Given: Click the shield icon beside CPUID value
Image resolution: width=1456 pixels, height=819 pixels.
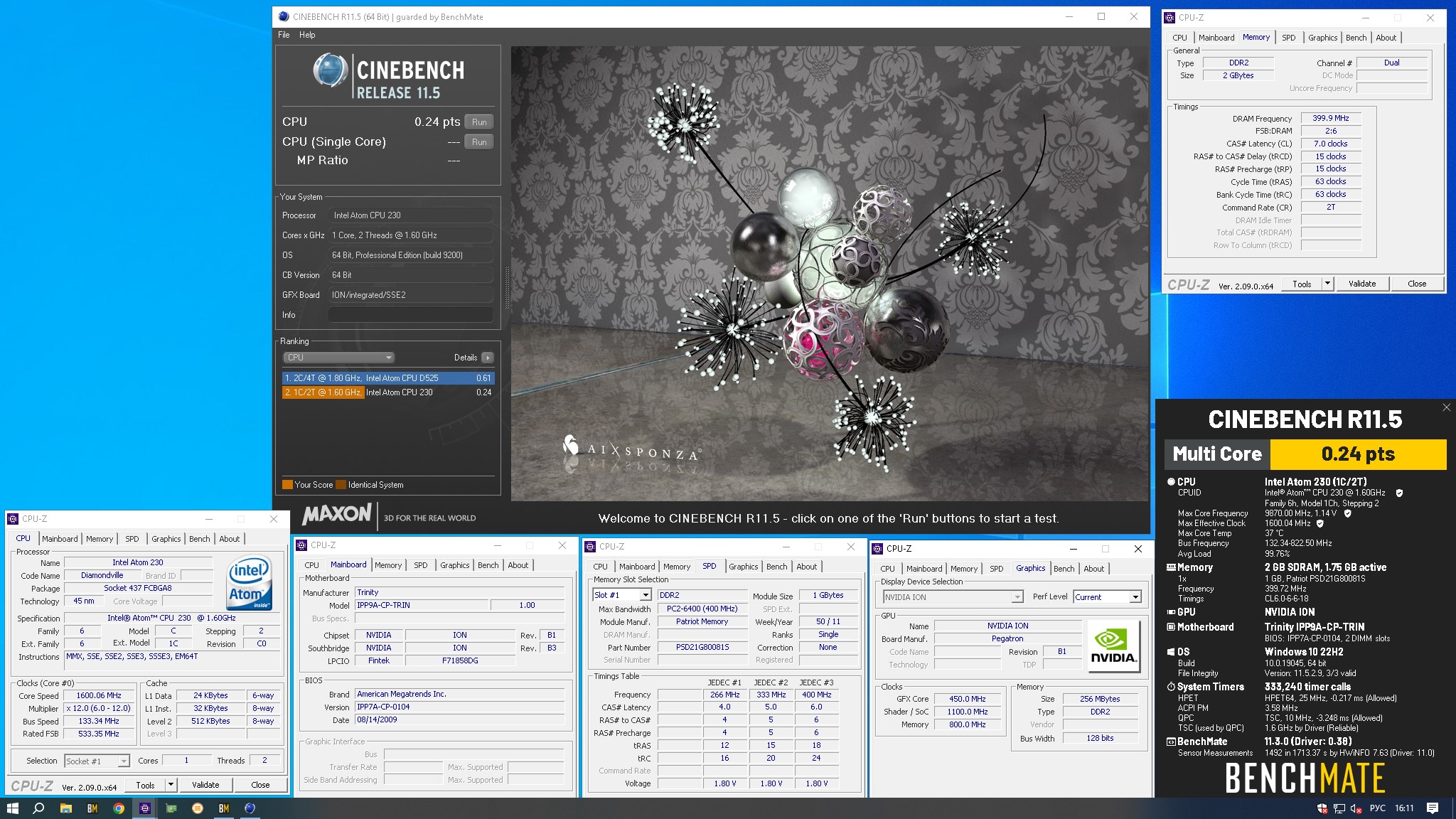Looking at the screenshot, I should click(1399, 493).
